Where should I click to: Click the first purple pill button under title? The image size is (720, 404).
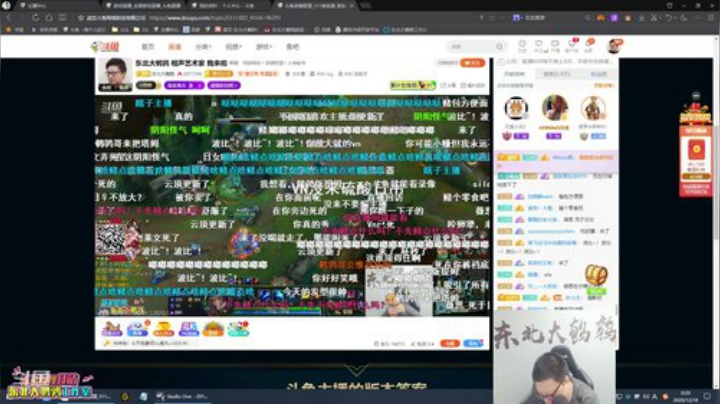pyautogui.click(x=184, y=85)
